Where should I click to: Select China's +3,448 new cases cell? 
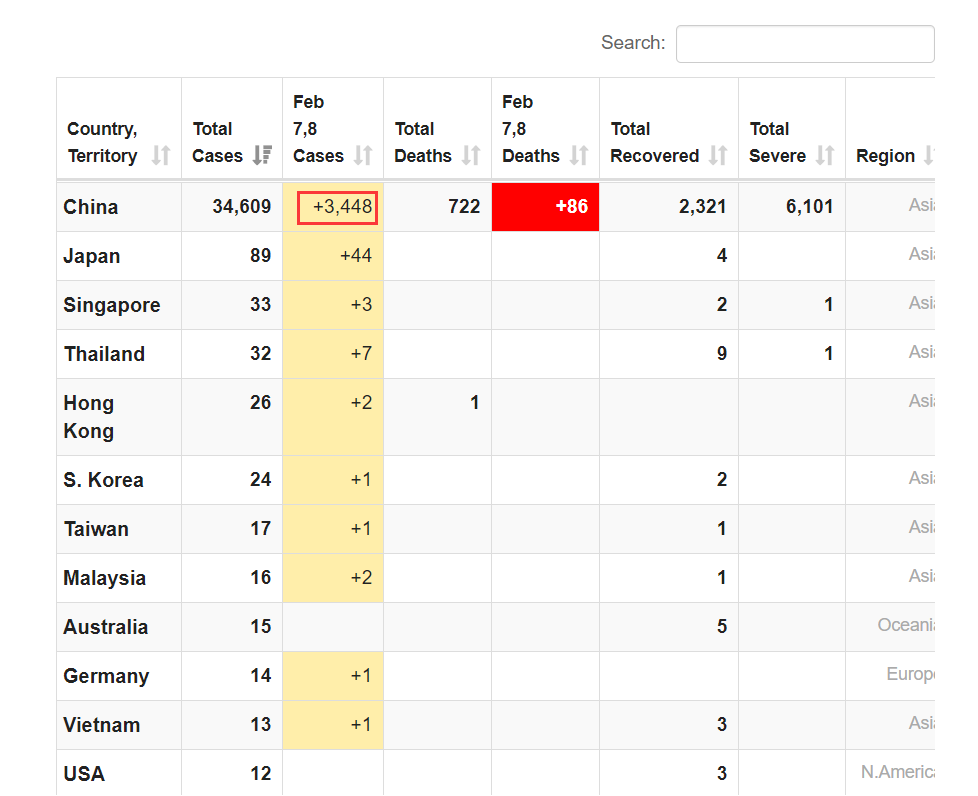coord(337,207)
